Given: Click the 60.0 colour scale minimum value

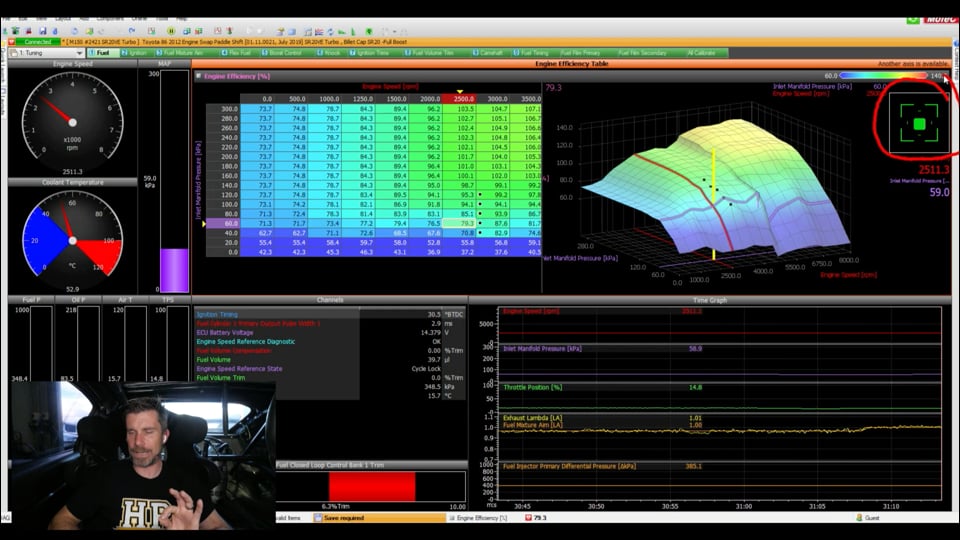Looking at the screenshot, I should point(830,76).
